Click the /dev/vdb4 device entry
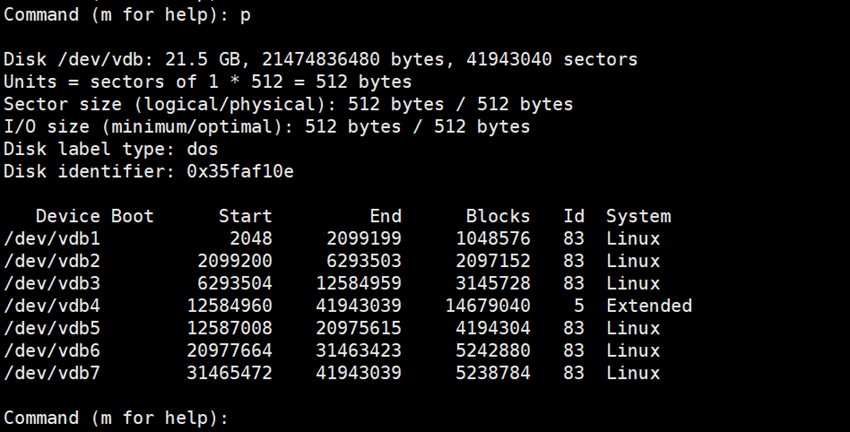 (52, 306)
